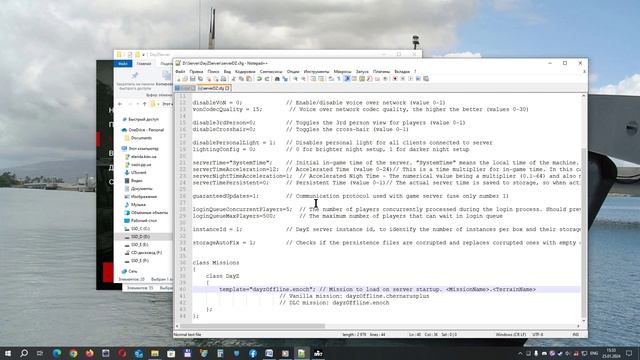Toggle show all characters in toolbar

[x=339, y=79]
